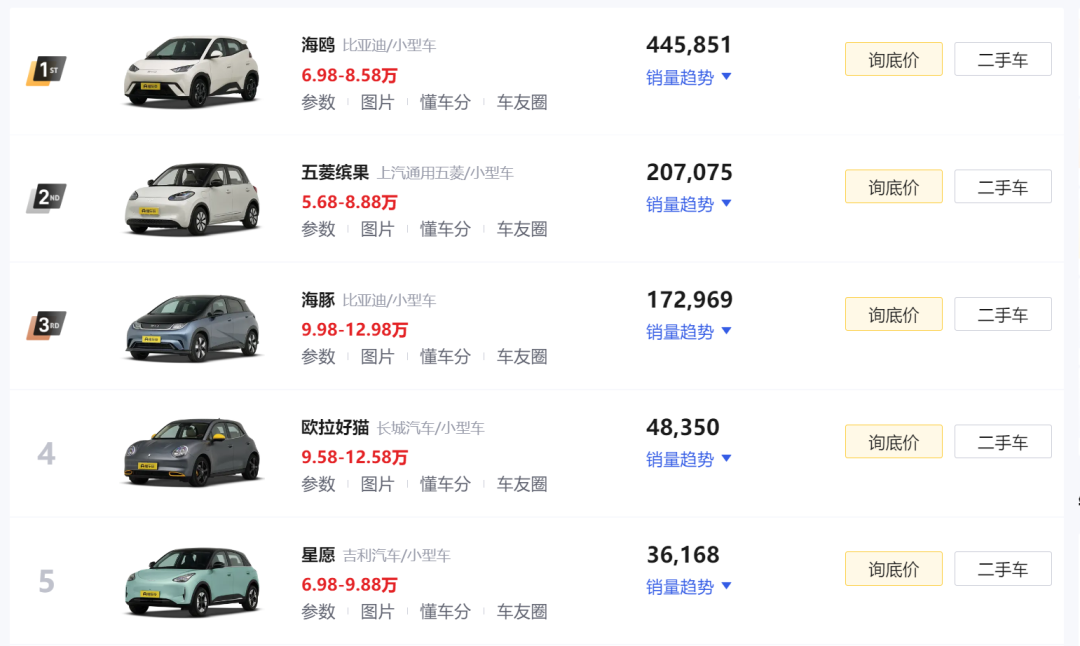Image resolution: width=1080 pixels, height=646 pixels.
Task: Open 懂车分 link under 海豚
Action: 445,357
